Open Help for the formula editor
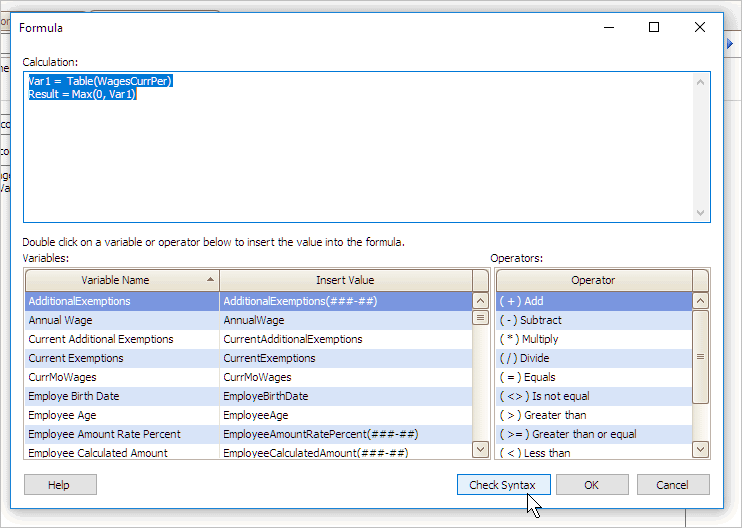The image size is (742, 528). coord(60,485)
